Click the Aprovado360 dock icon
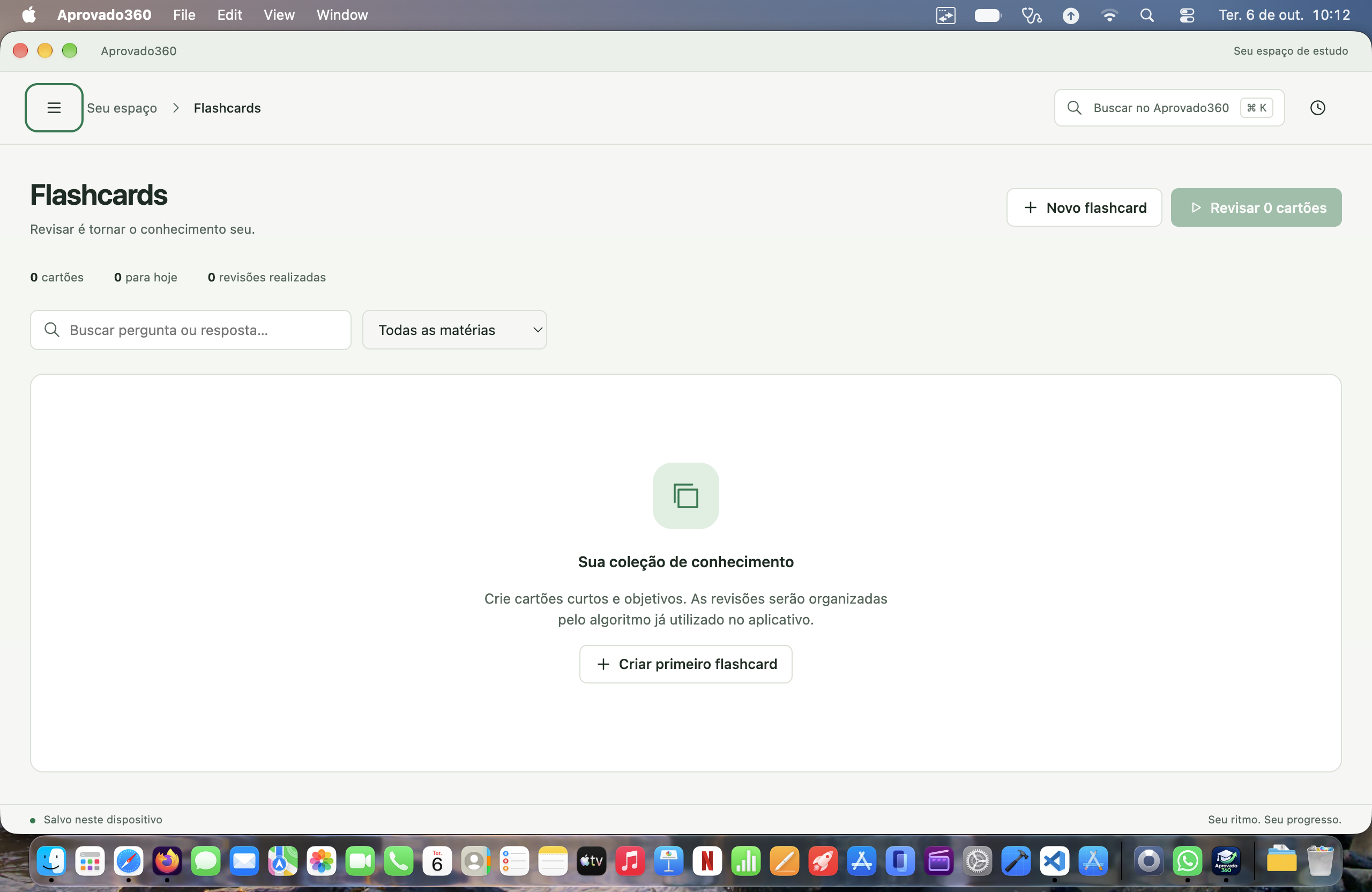This screenshot has height=892, width=1372. (1226, 861)
